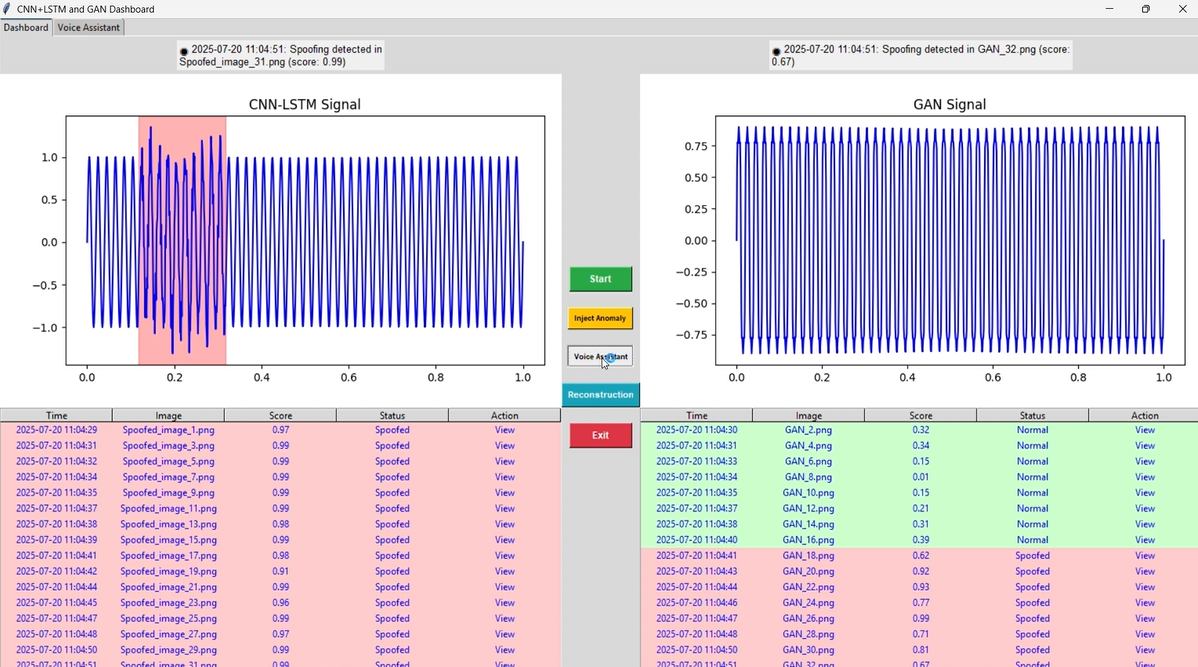Image resolution: width=1198 pixels, height=667 pixels.
Task: Open View for Spoofed_image_5.png
Action: (x=504, y=461)
